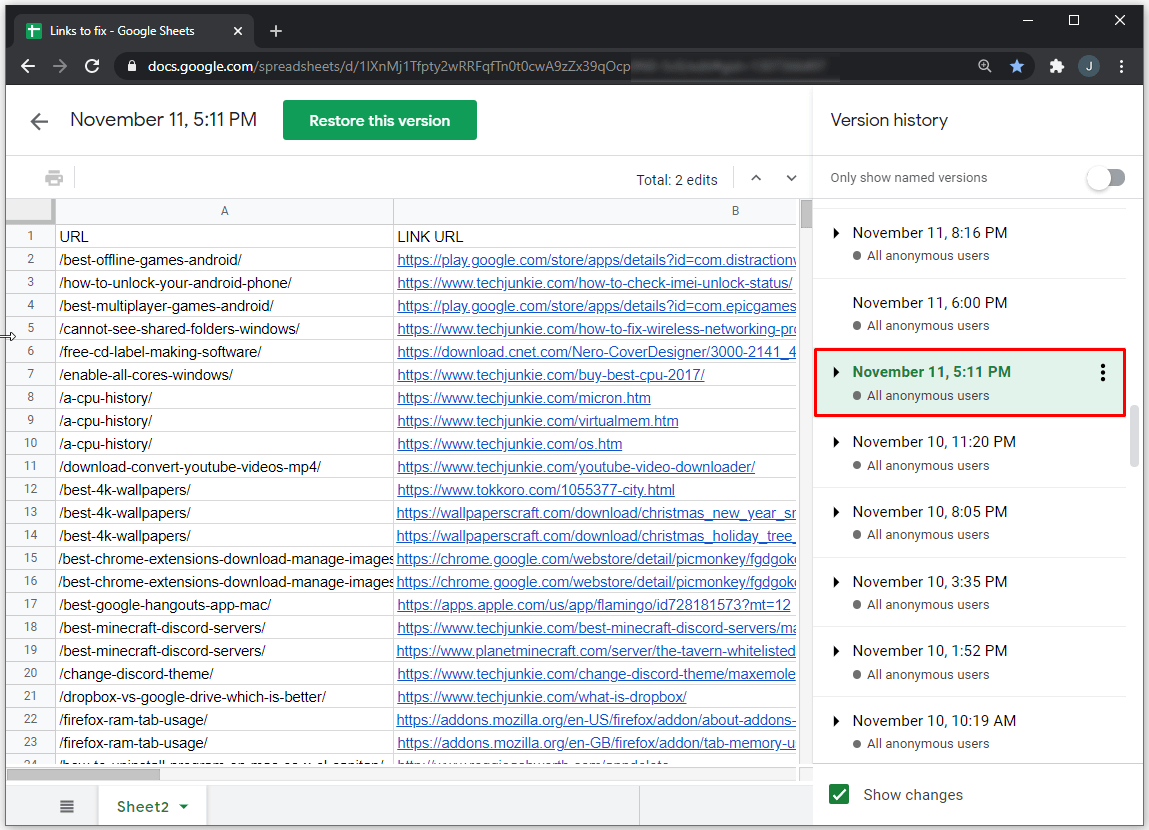Image resolution: width=1149 pixels, height=830 pixels.
Task: Open the techjunkie micron.htm link
Action: pyautogui.click(x=523, y=398)
